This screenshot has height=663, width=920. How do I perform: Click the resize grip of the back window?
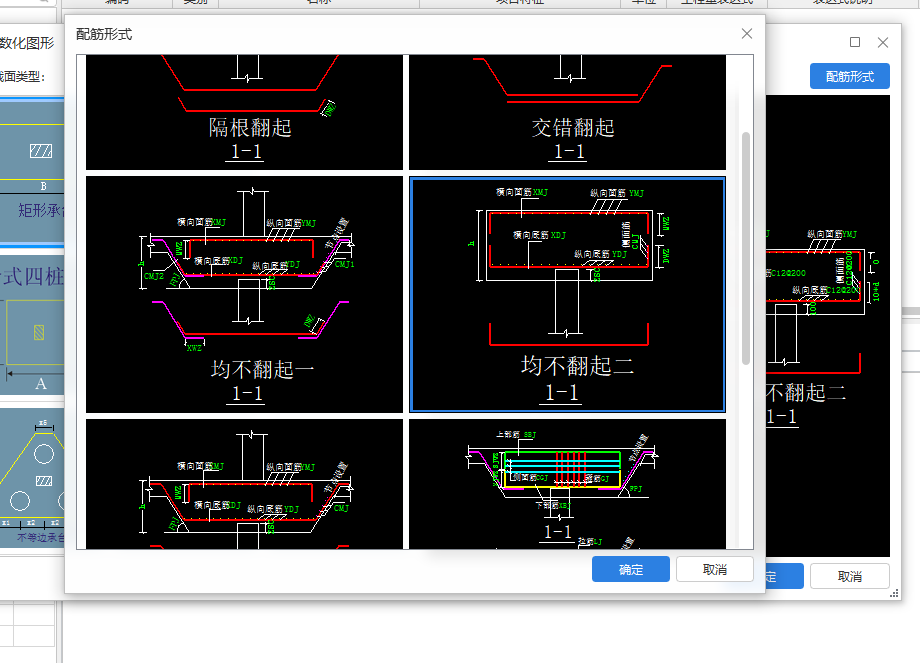click(x=894, y=593)
